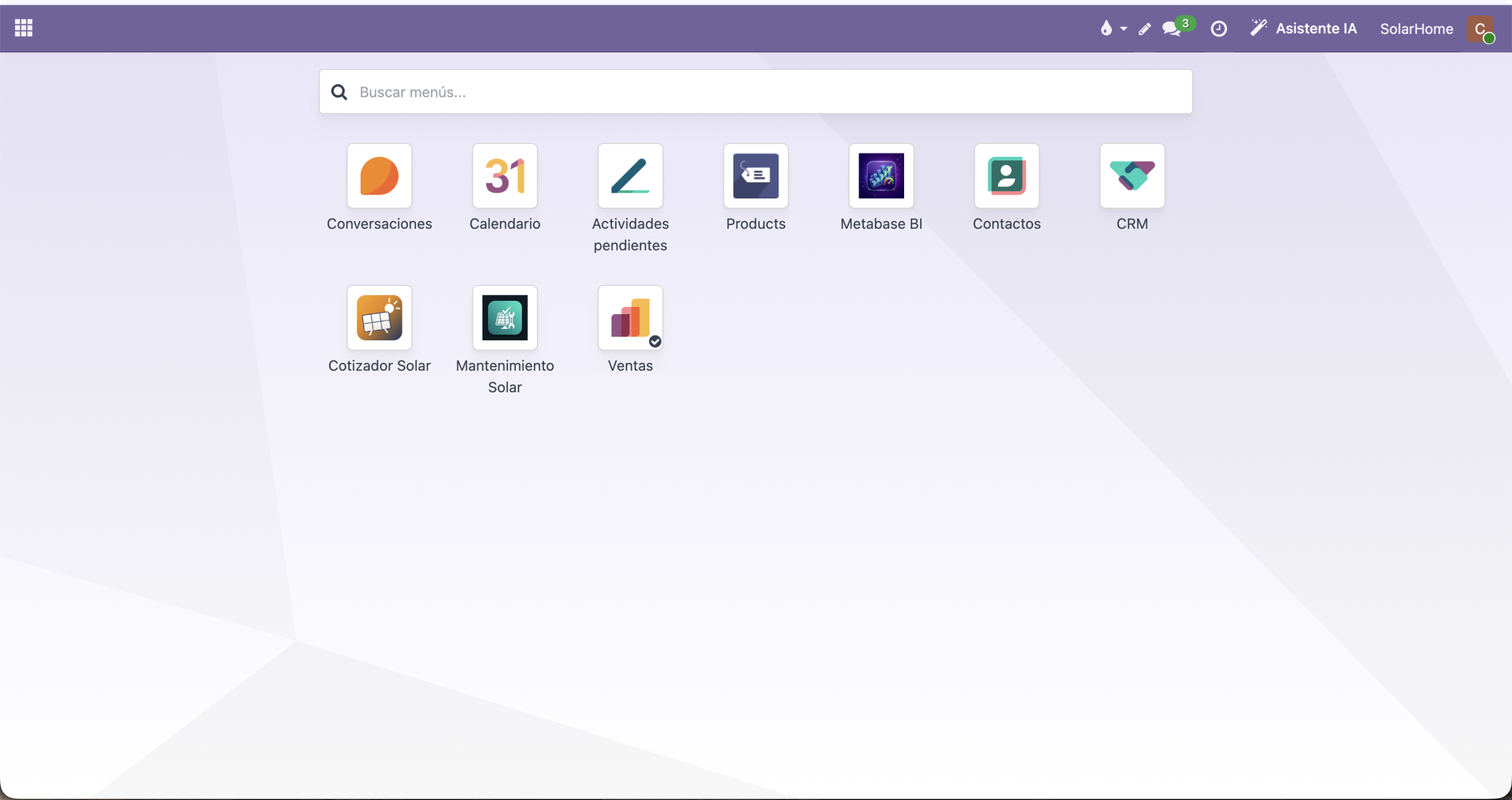This screenshot has width=1512, height=800.
Task: Open the Contactos app
Action: (1006, 176)
